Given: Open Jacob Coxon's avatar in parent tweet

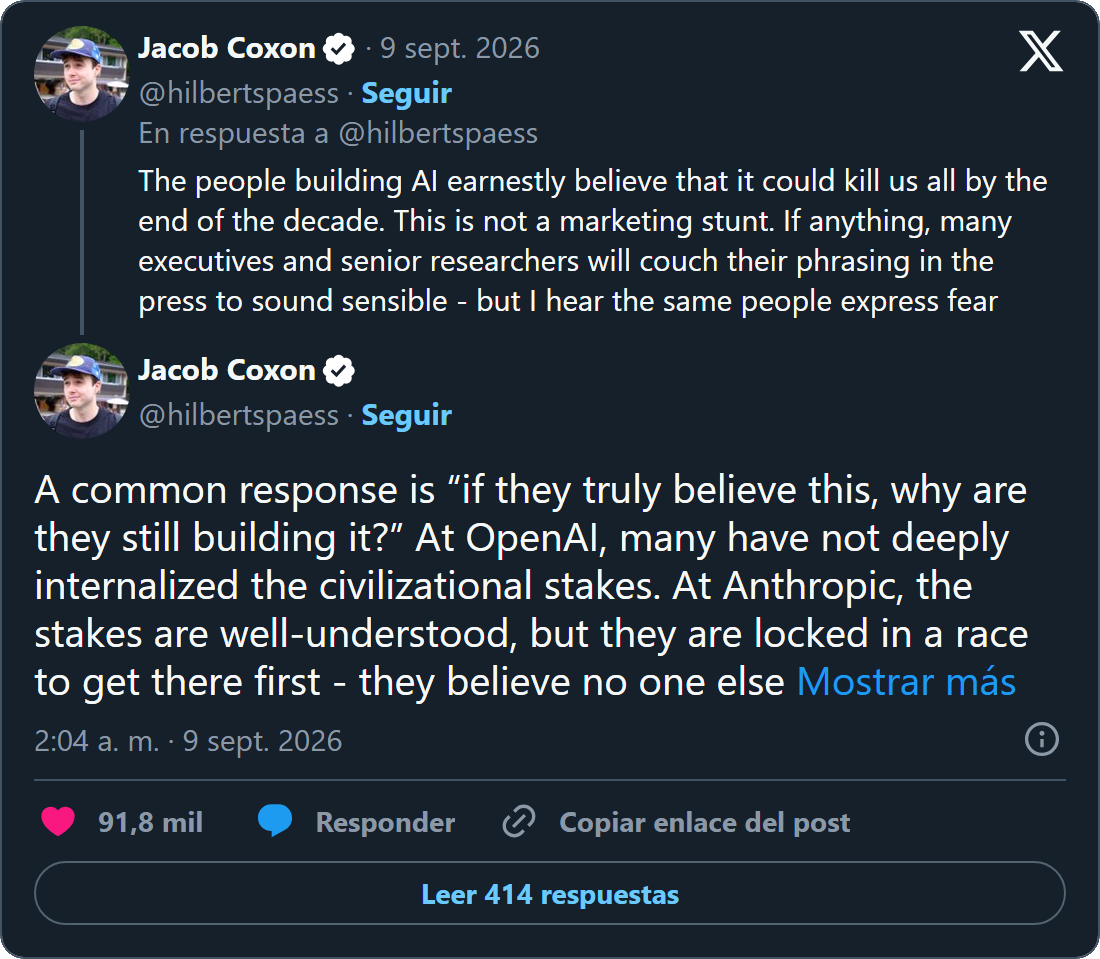Looking at the screenshot, I should click(81, 74).
